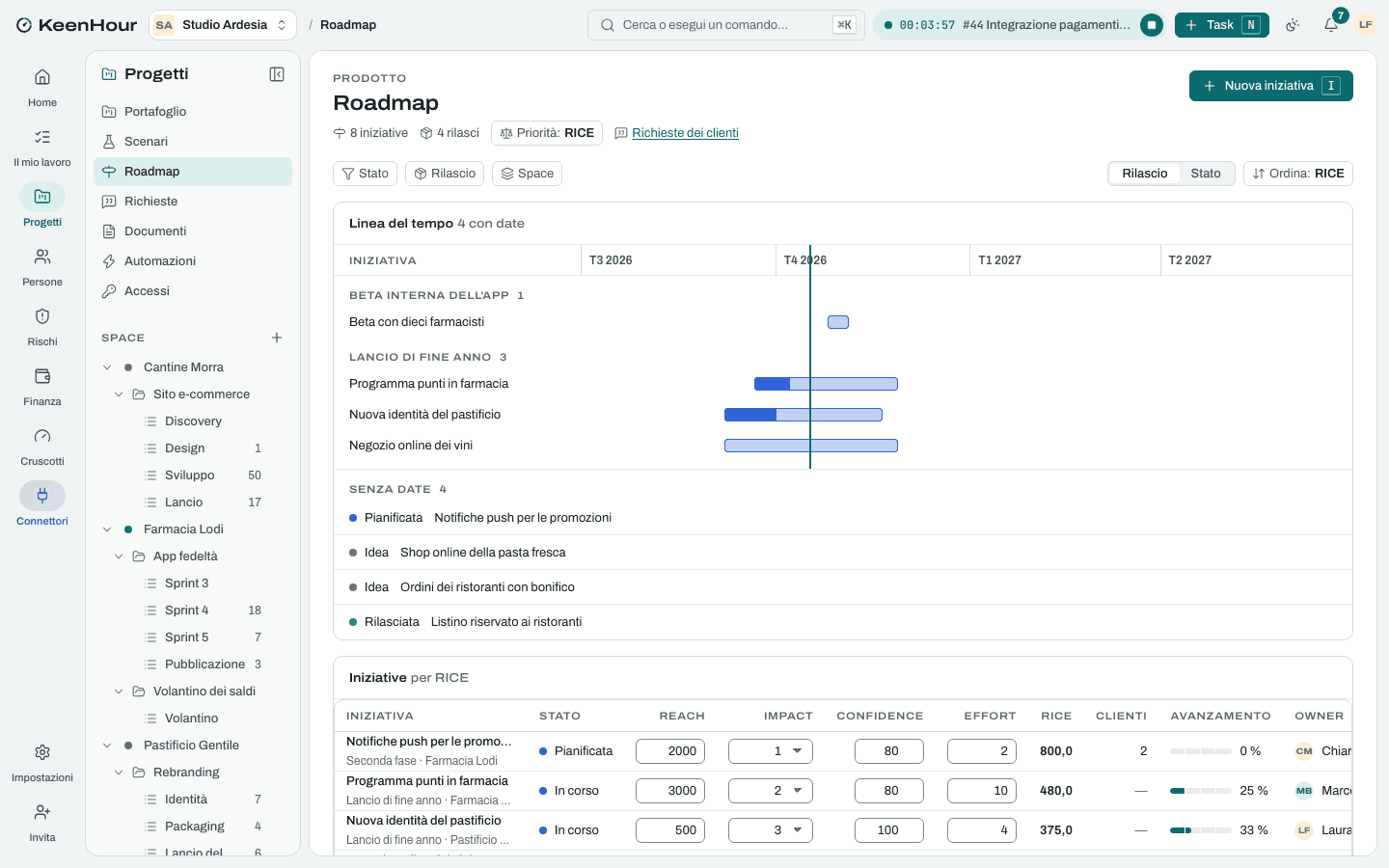Open the Studio Ardesia workspace switcher

[223, 25]
